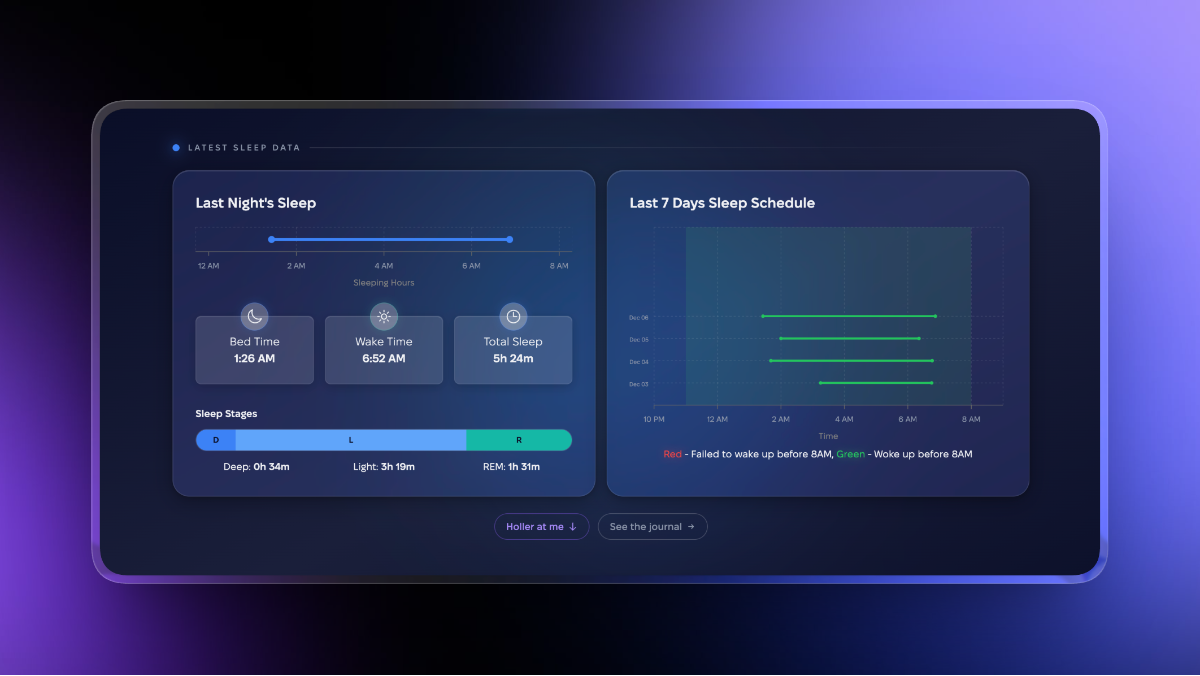The width and height of the screenshot is (1200, 676).
Task: Click the Red legend label below chart
Action: [672, 454]
